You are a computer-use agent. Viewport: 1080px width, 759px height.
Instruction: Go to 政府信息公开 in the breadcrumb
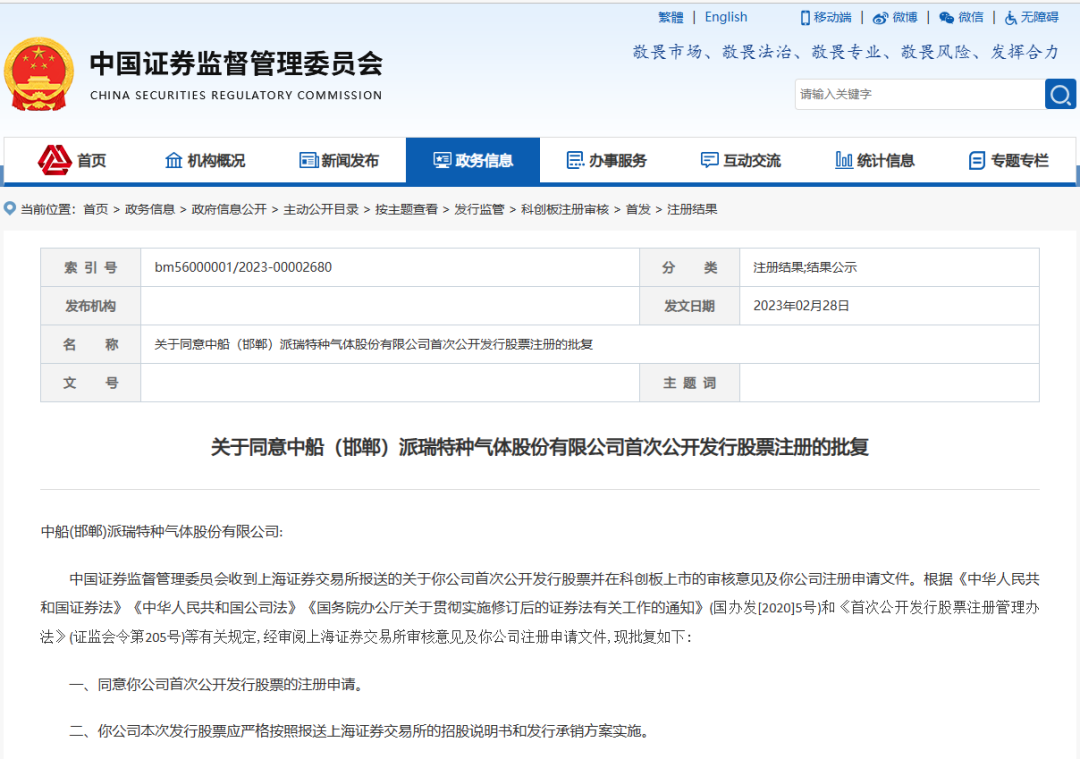click(229, 209)
